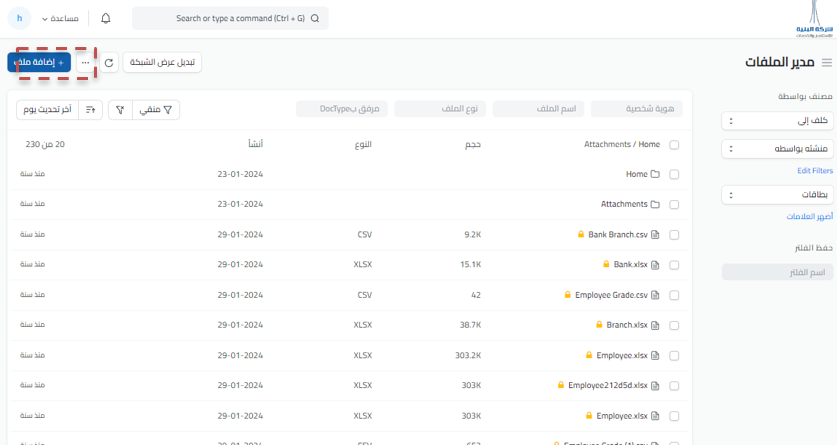The image size is (837, 445).
Task: Tick the Bank Branch.csv checkbox
Action: pos(674,235)
